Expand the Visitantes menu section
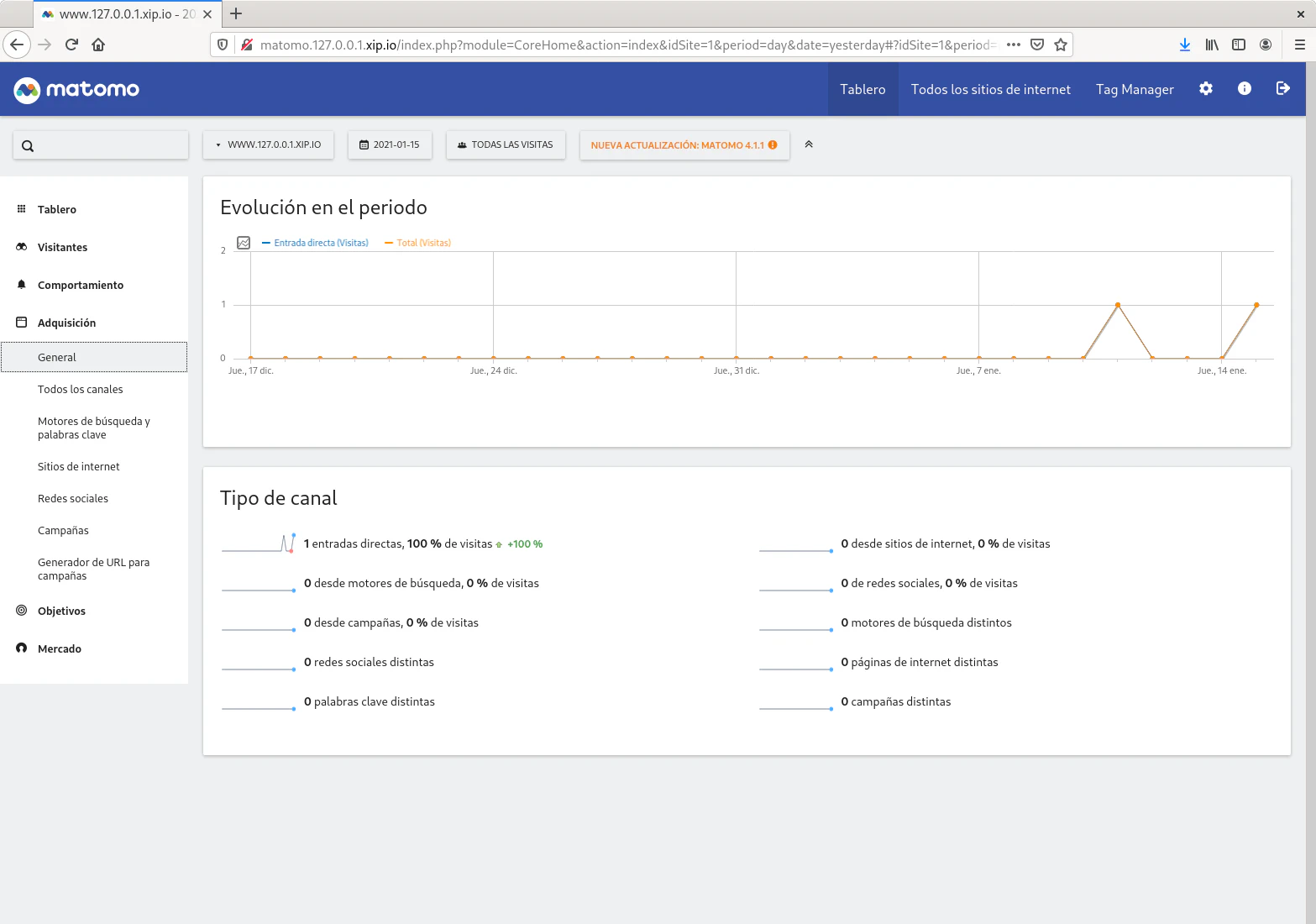The height and width of the screenshot is (924, 1316). point(62,247)
